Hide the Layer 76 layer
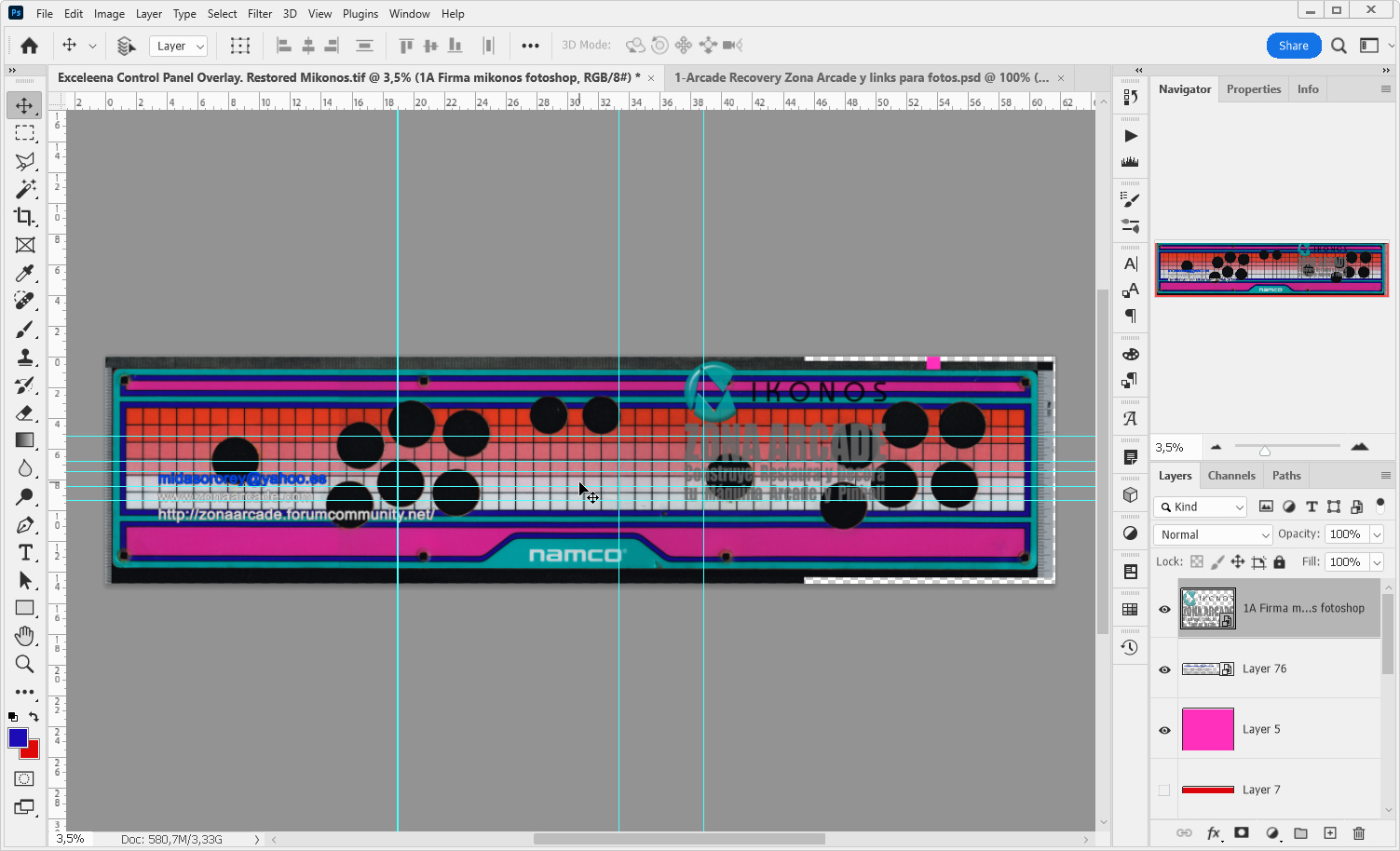The height and width of the screenshot is (851, 1400). click(1163, 669)
